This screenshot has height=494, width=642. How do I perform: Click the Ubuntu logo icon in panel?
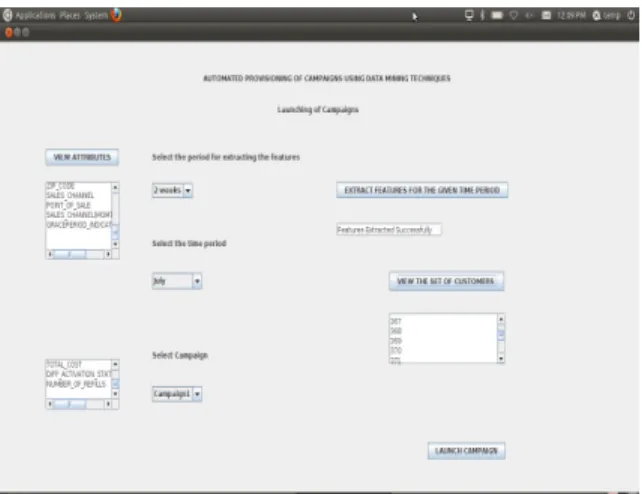point(7,15)
